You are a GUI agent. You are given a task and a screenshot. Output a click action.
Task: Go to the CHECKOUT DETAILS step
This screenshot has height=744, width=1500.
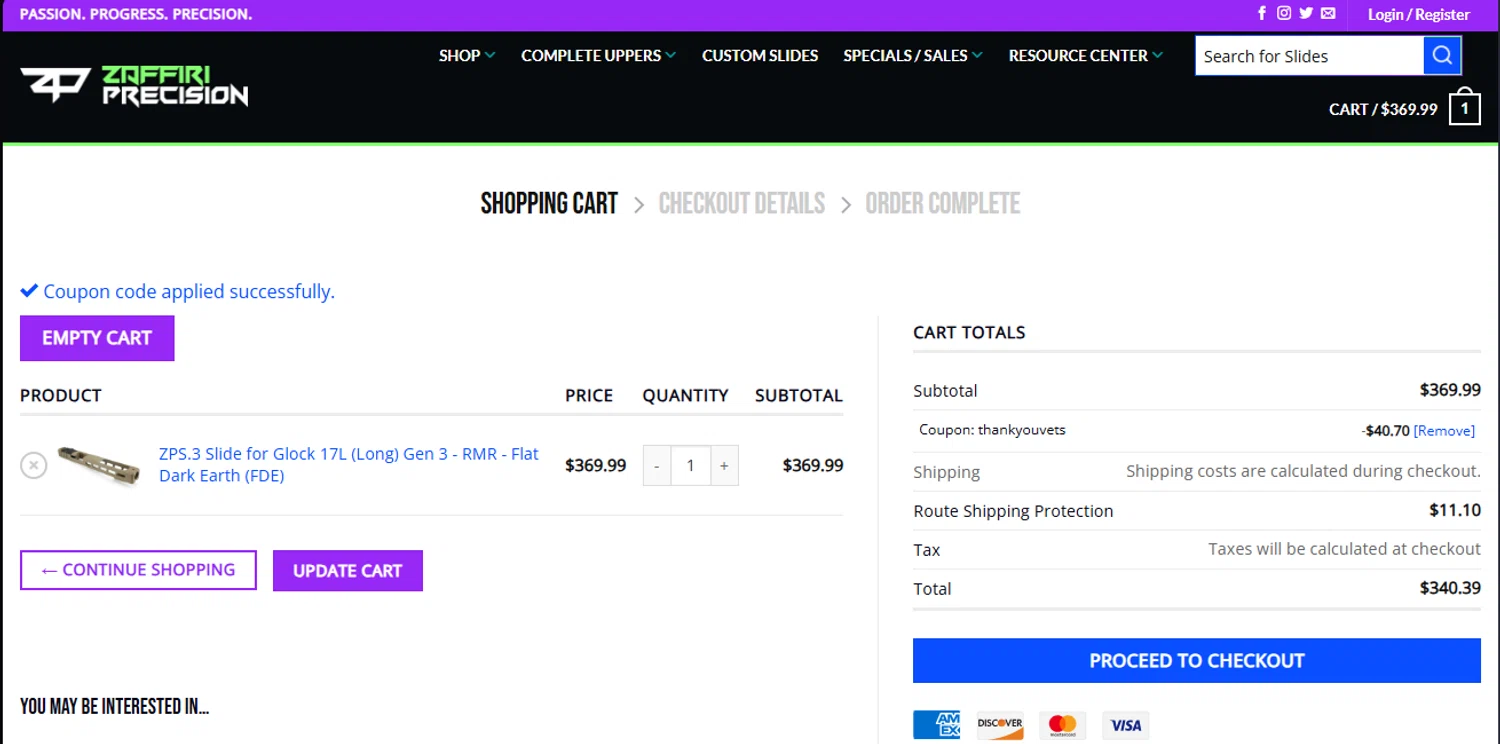coord(742,204)
